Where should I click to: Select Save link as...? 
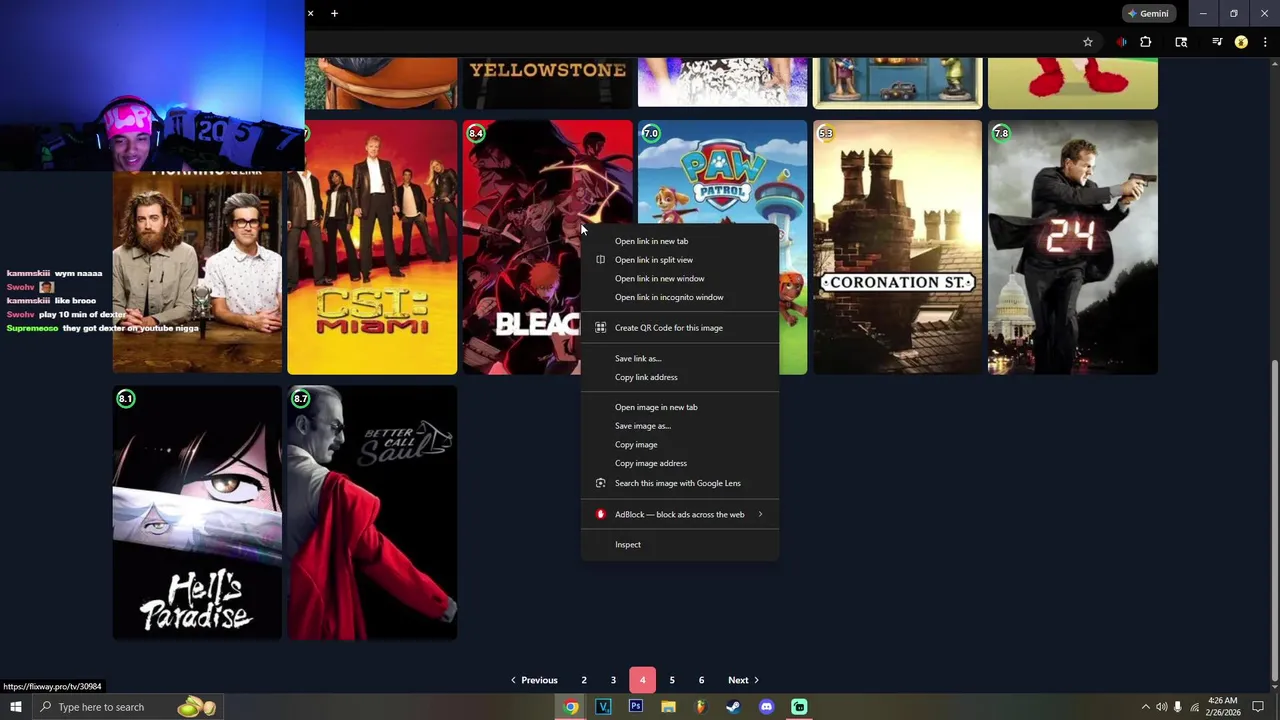pos(680,358)
